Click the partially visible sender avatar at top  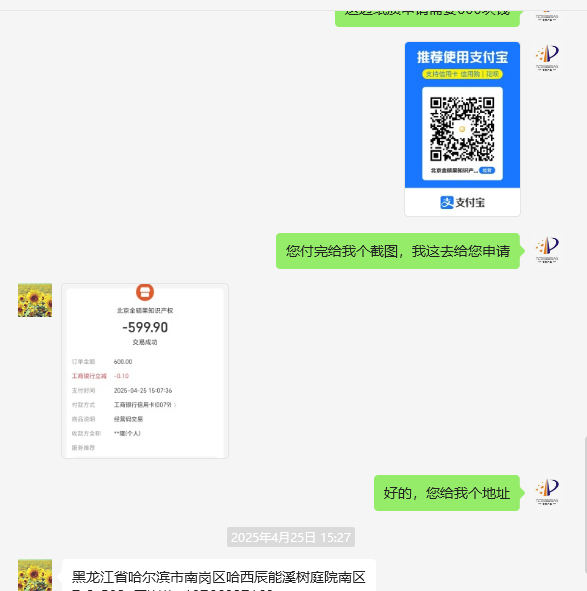547,17
